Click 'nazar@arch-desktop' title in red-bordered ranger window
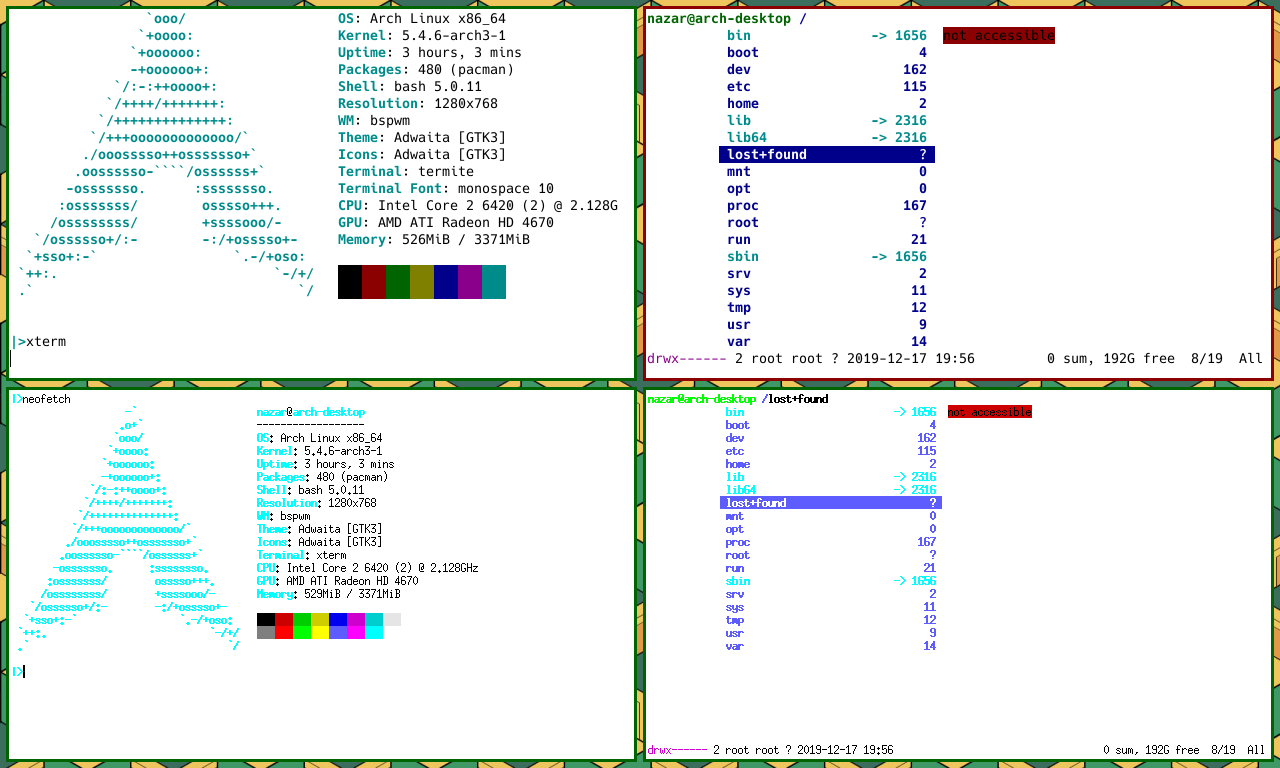This screenshot has height=768, width=1280. (x=719, y=19)
